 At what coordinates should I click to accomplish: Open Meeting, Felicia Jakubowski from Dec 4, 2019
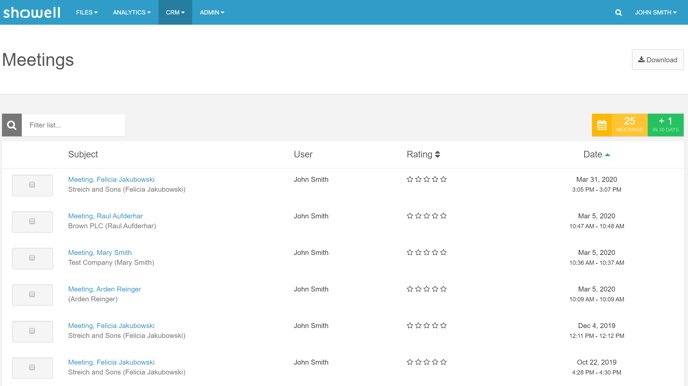(111, 325)
